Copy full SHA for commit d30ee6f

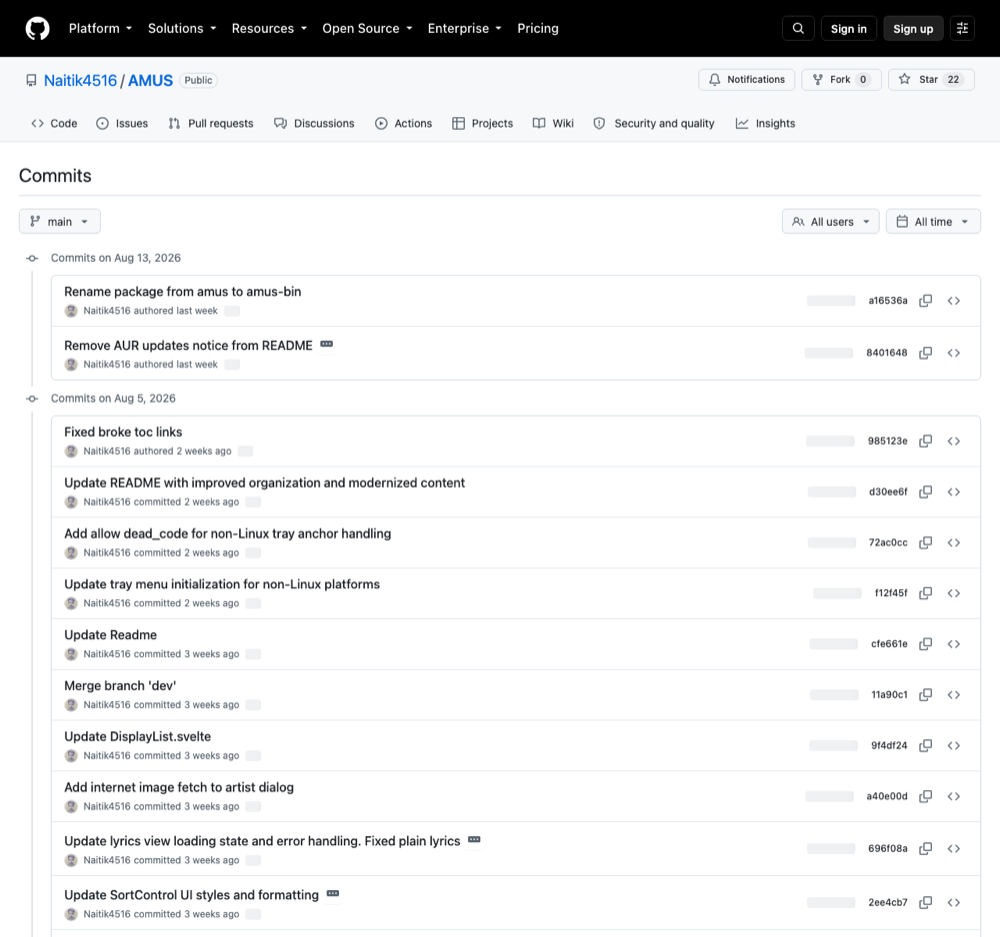click(x=925, y=492)
